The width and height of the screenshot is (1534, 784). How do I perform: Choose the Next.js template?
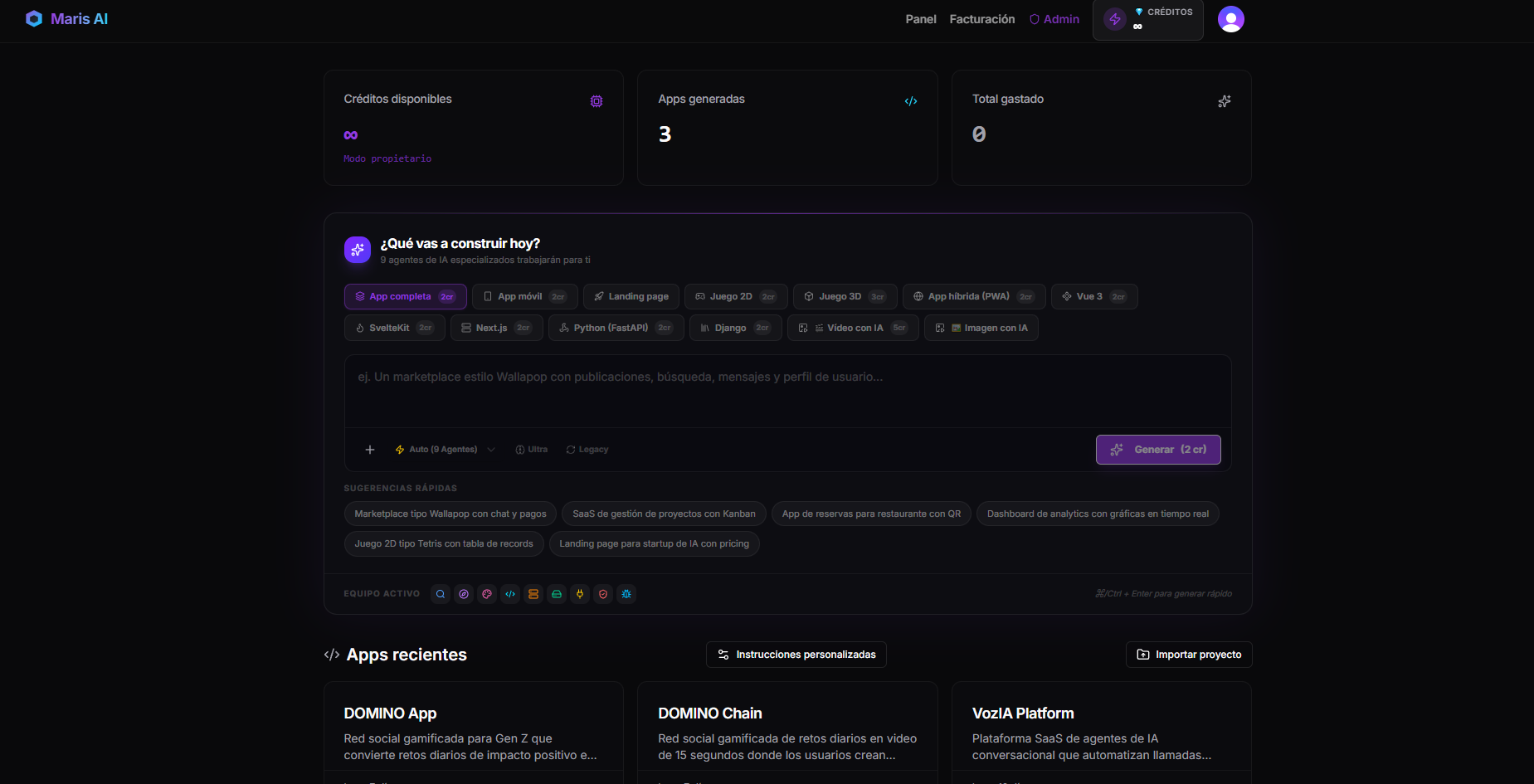(496, 328)
